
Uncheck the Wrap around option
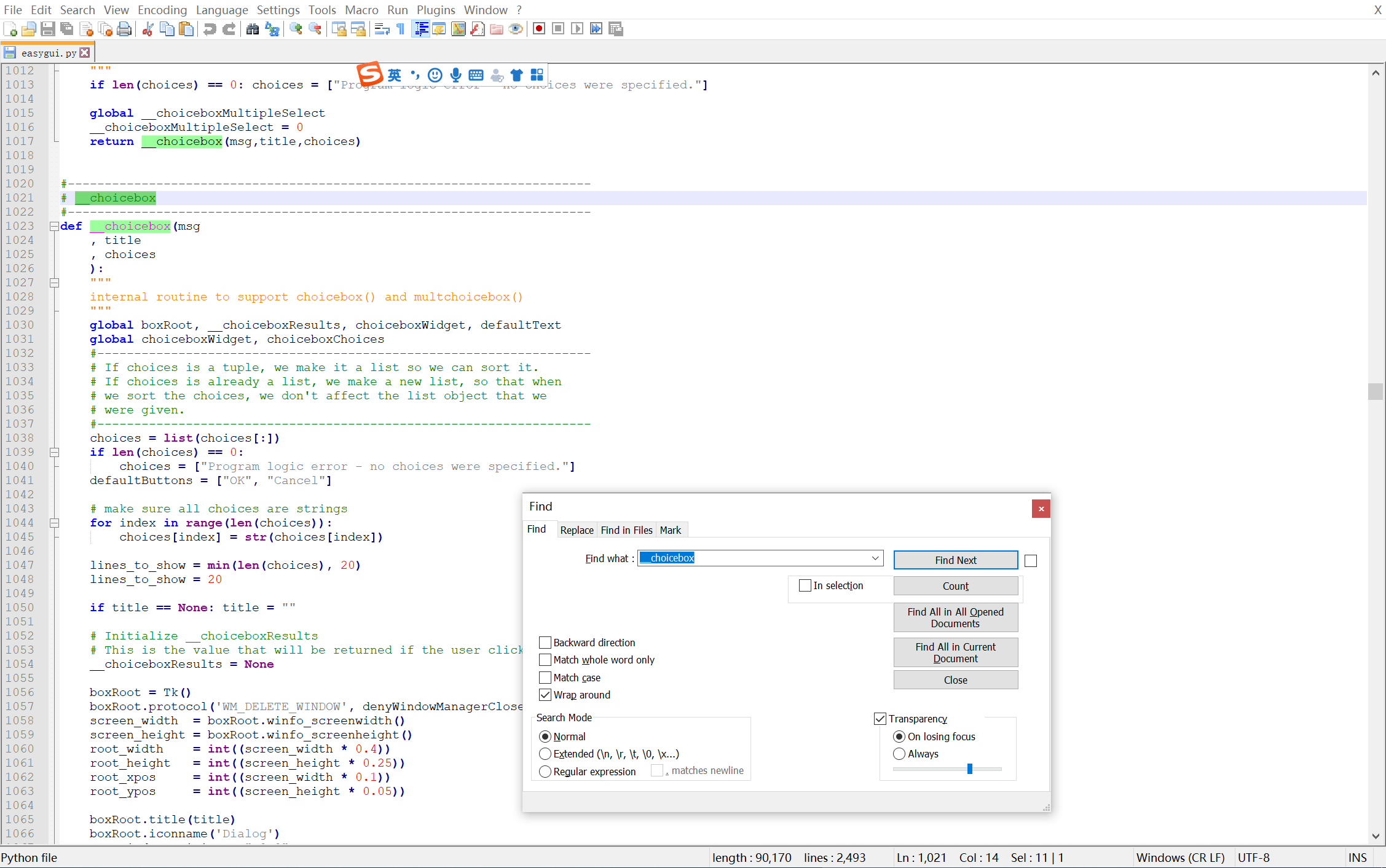pyautogui.click(x=545, y=695)
